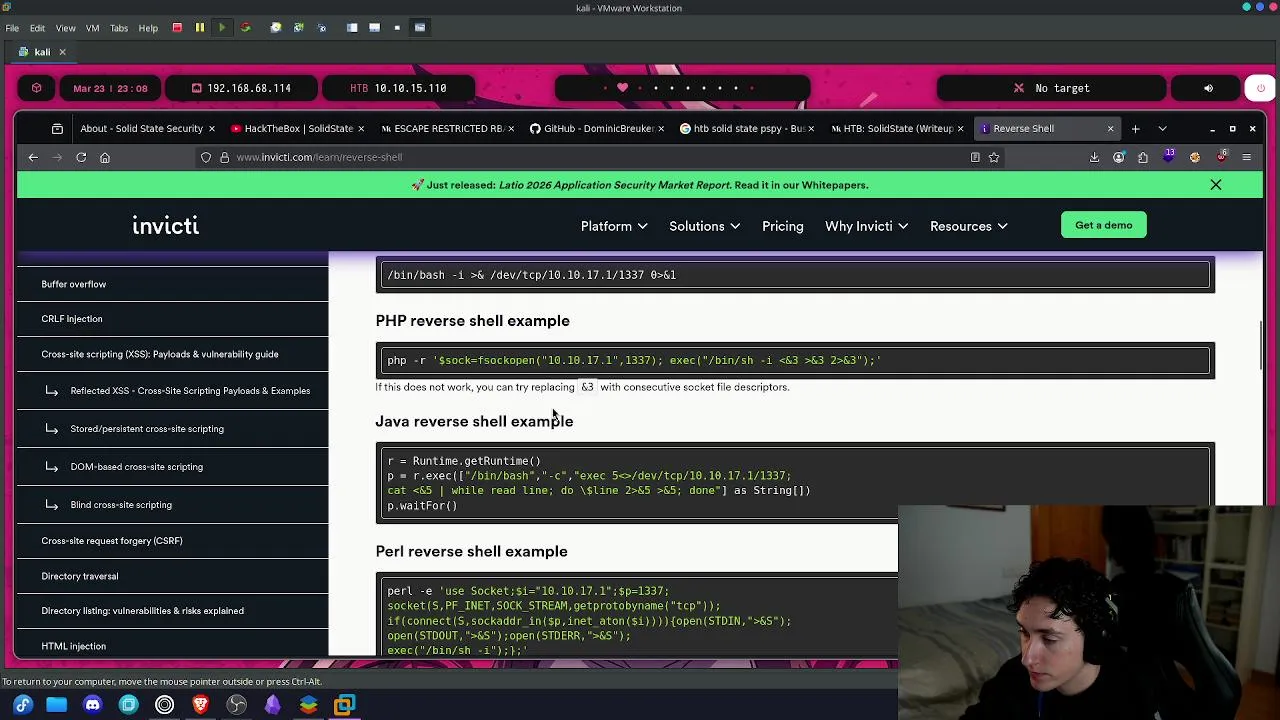Open the Firefox list all tabs chevron
The height and width of the screenshot is (720, 1280).
1162,128
